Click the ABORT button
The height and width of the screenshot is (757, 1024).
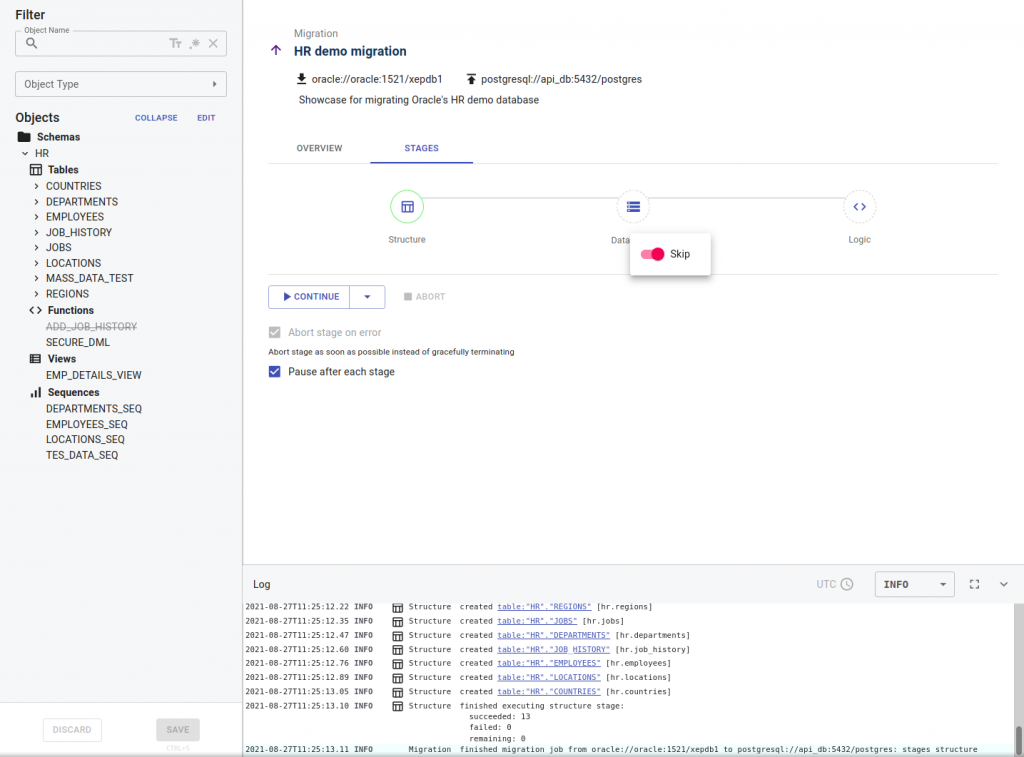424,297
